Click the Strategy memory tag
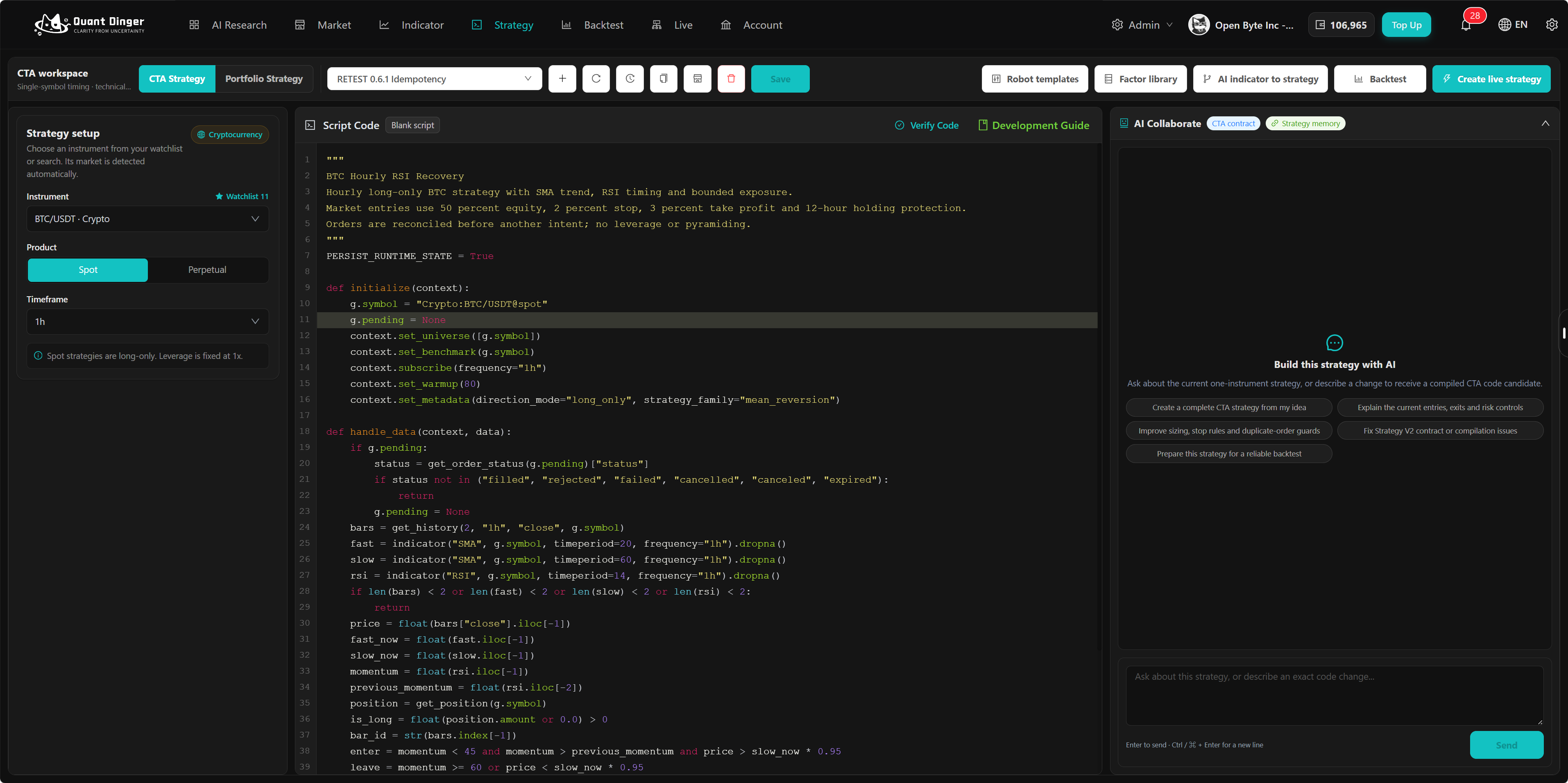 coord(1305,124)
